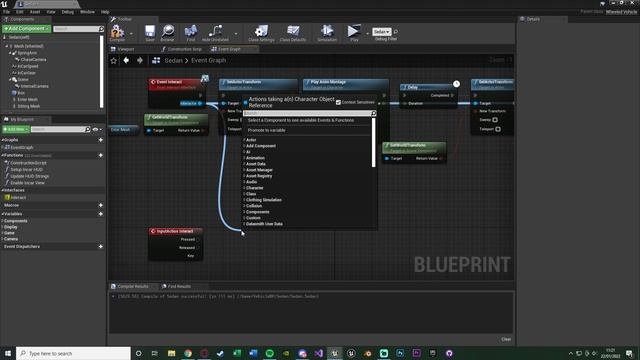
Task: Add a new variable with Variables plus
Action: tap(101, 214)
